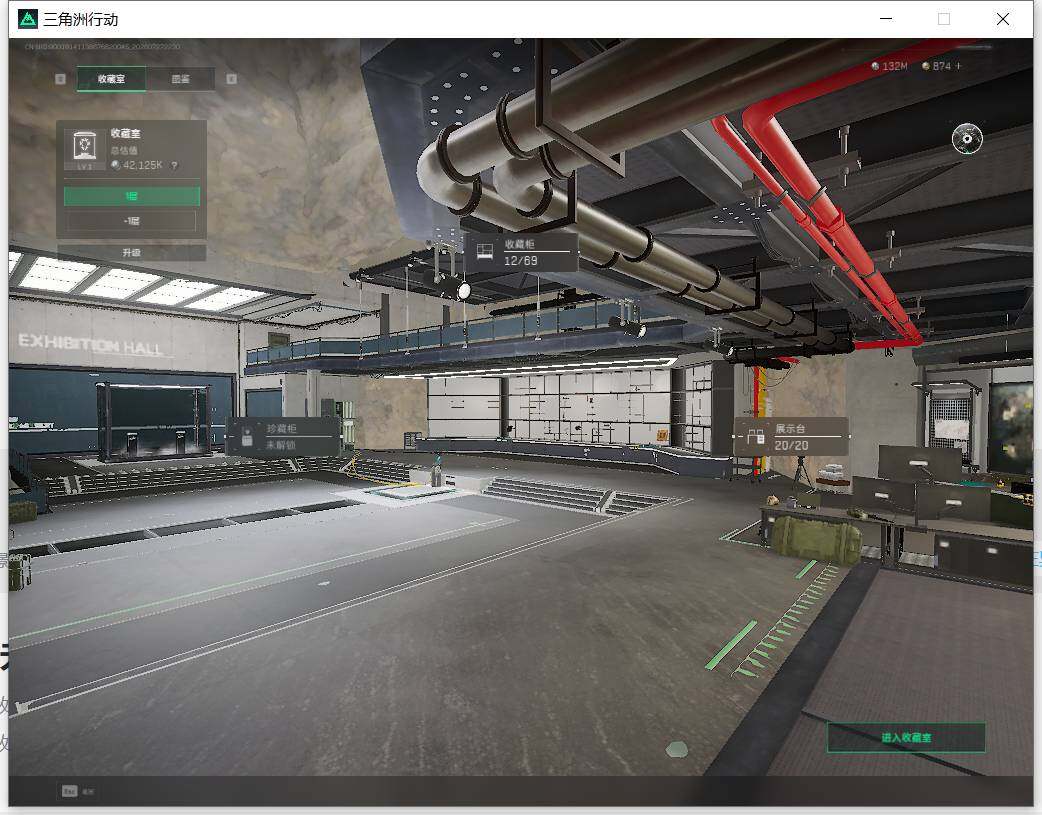Image resolution: width=1042 pixels, height=815 pixels.
Task: Click the 收藏室 display case level icon
Action: [x=84, y=149]
